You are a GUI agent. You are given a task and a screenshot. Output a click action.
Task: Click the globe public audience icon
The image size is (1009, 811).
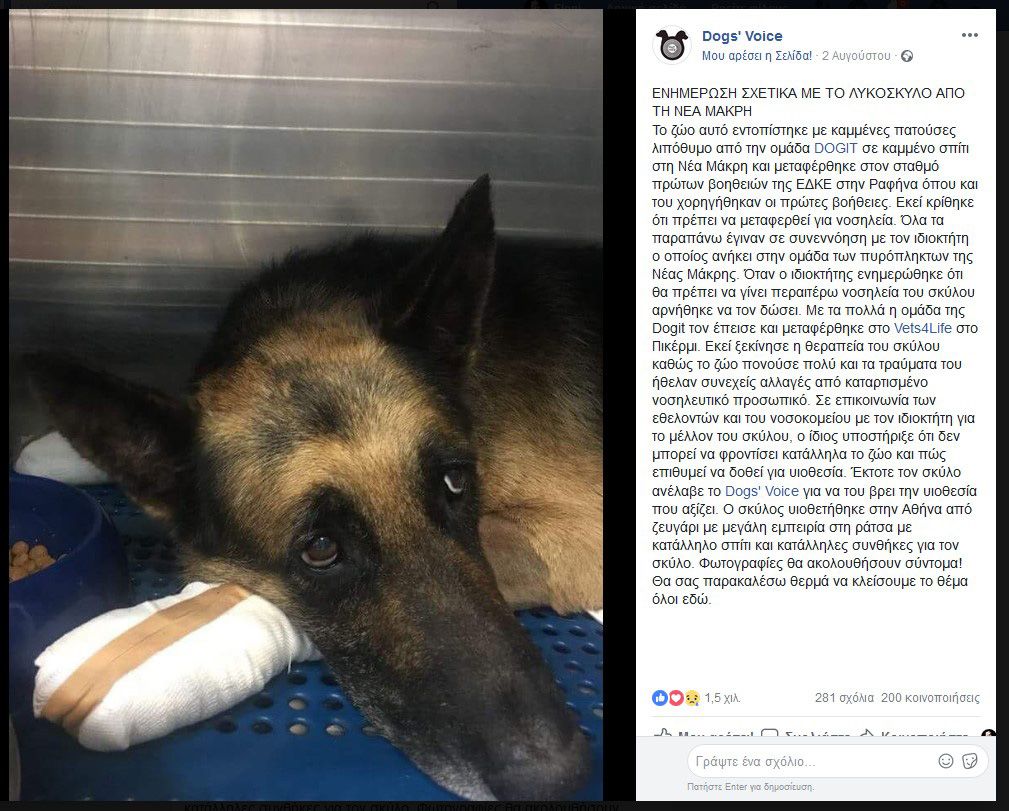click(x=907, y=56)
